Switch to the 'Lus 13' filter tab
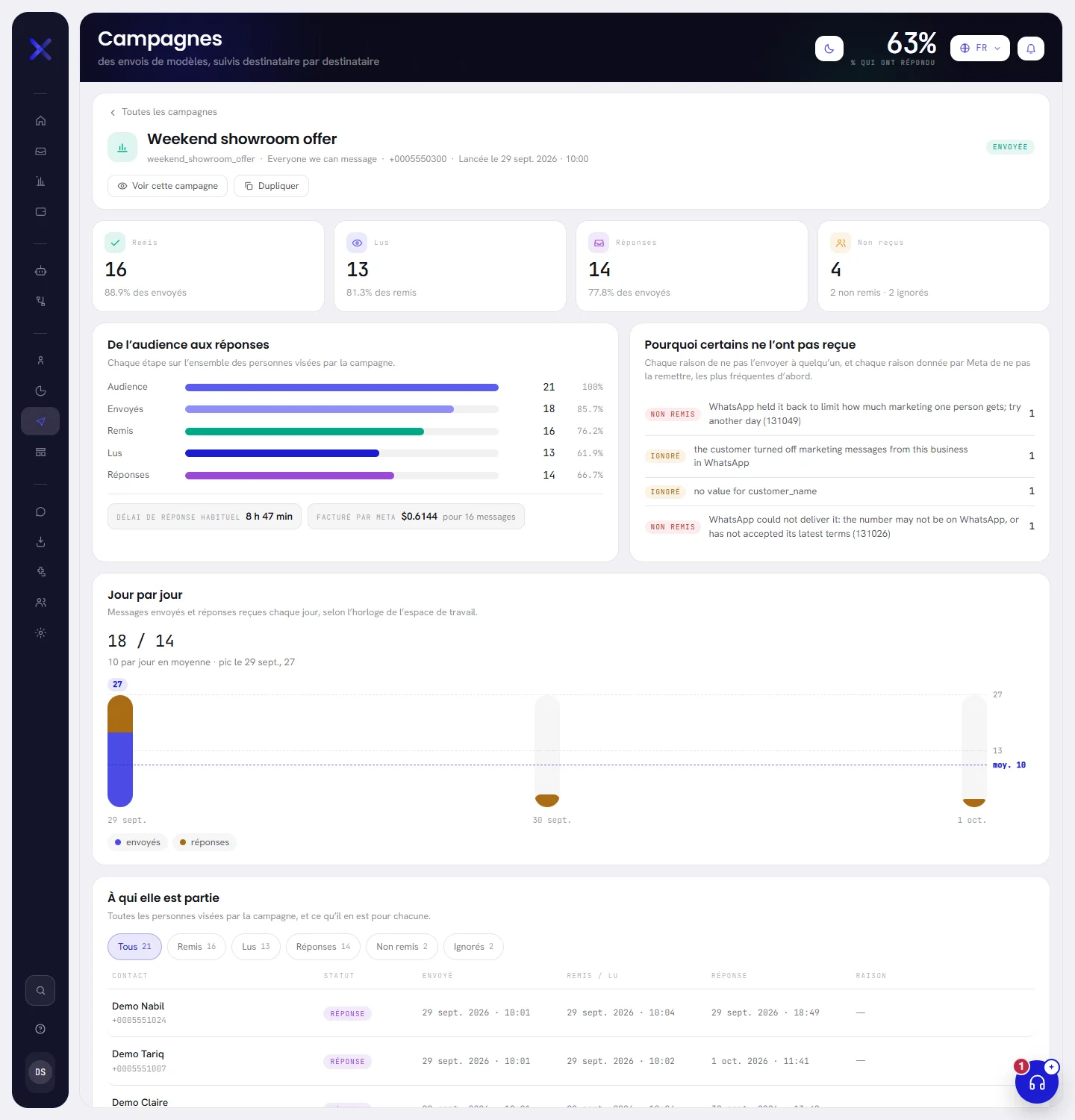1075x1120 pixels. click(x=256, y=947)
